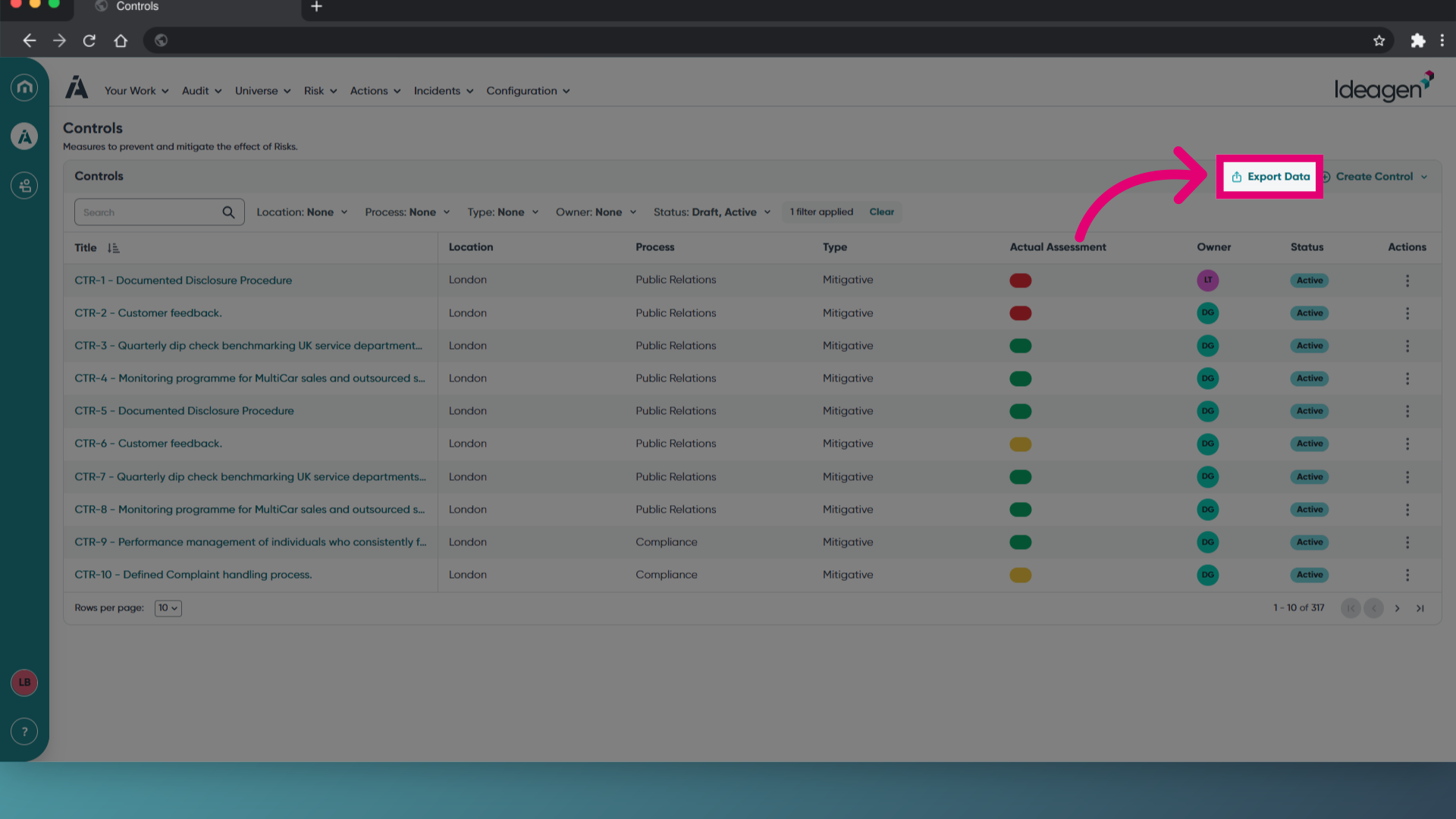Click the Type column header

(835, 247)
